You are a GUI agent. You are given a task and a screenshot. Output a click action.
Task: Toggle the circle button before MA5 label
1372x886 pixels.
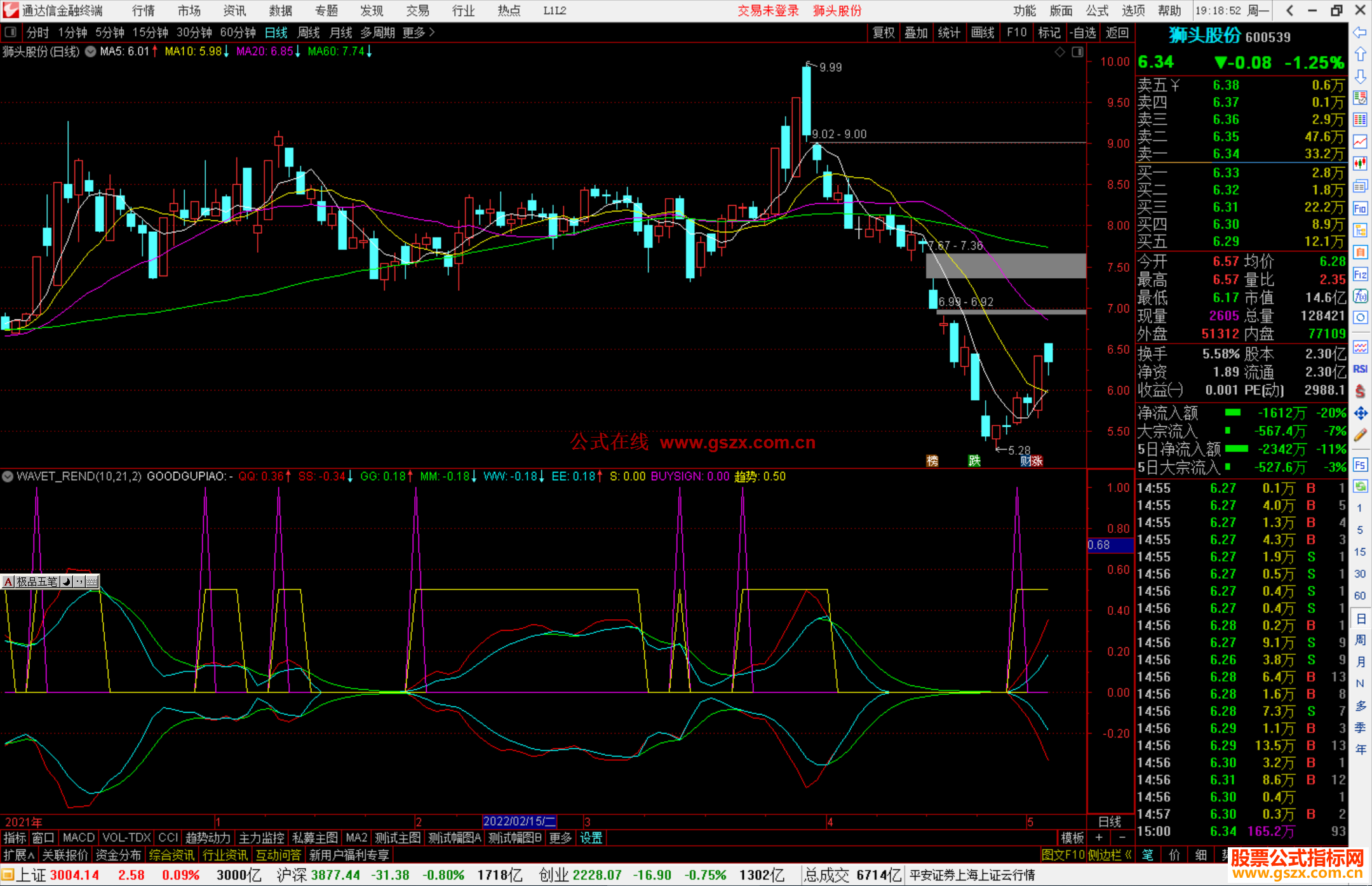(x=91, y=51)
